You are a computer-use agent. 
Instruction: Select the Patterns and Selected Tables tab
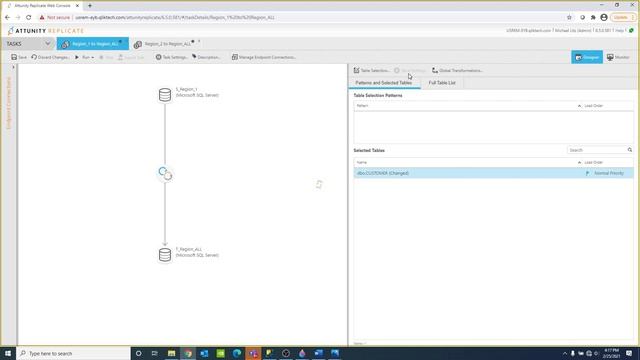(x=384, y=83)
